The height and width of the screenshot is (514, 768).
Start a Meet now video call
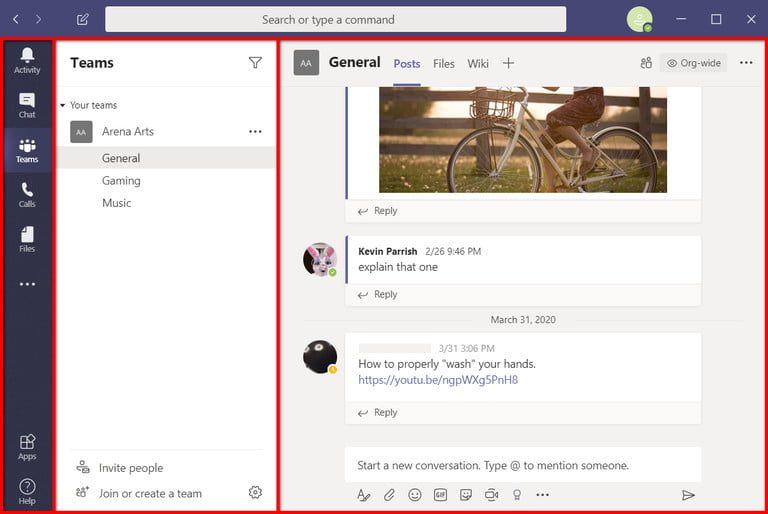tap(491, 495)
